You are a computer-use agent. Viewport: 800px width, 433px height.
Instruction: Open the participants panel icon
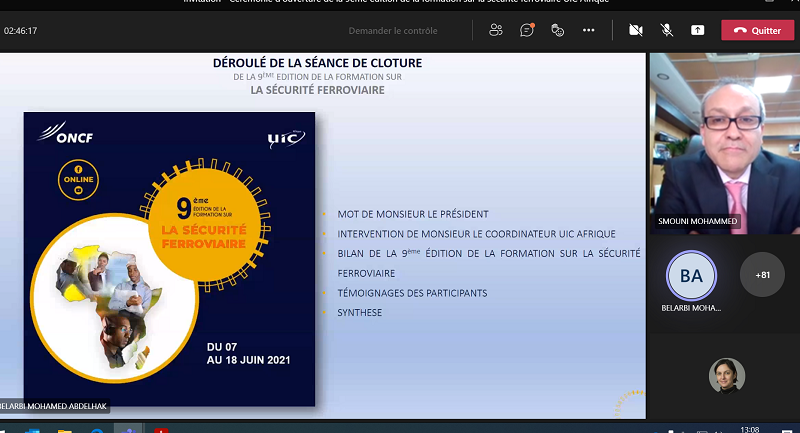495,31
